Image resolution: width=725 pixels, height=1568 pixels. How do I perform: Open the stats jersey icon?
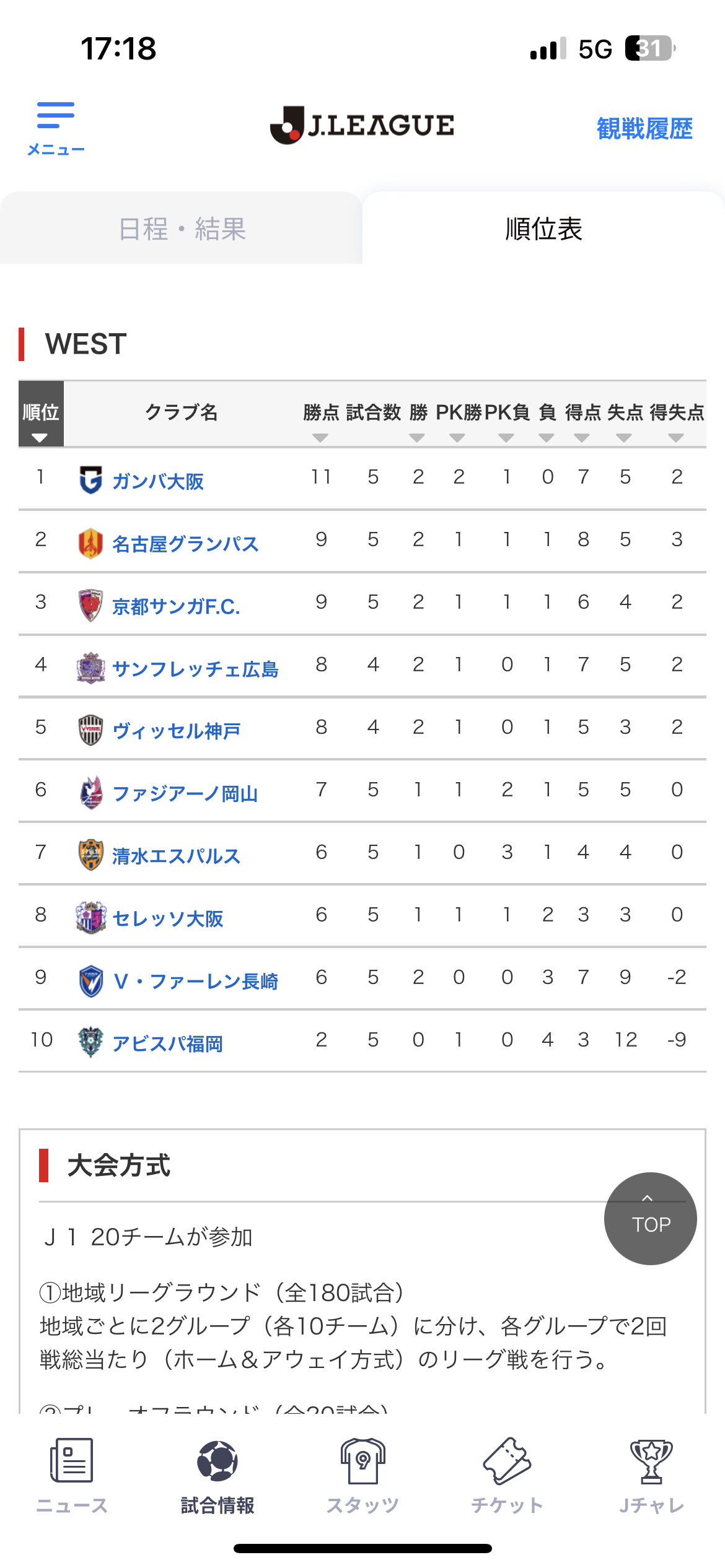tap(362, 1461)
